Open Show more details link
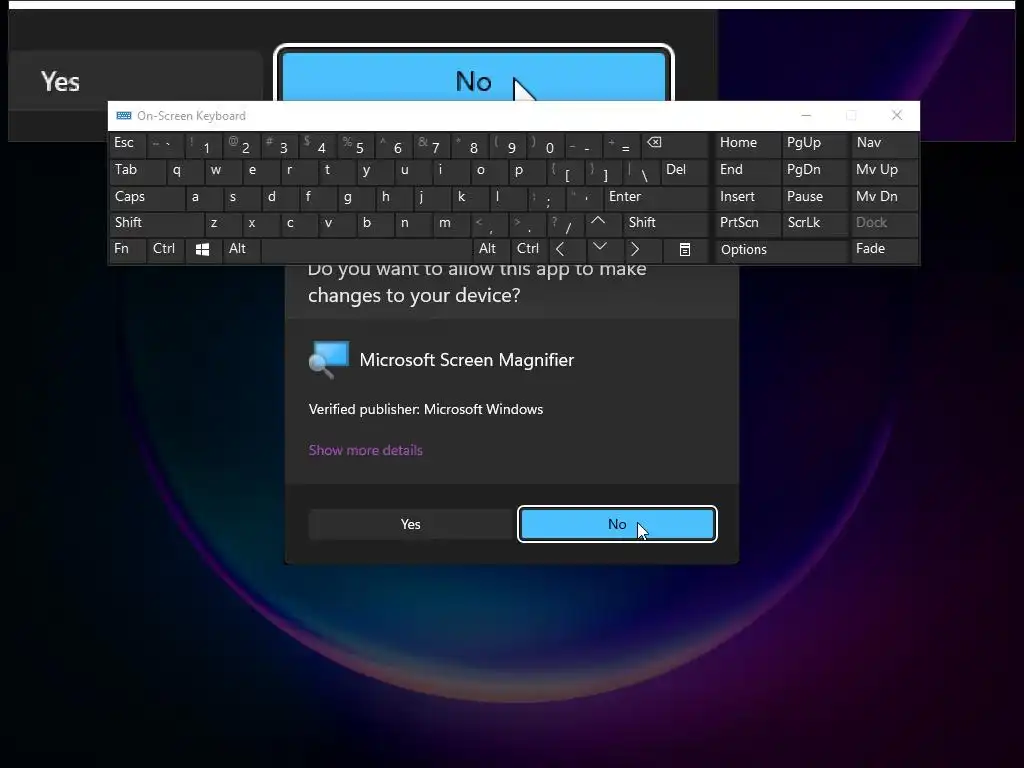The width and height of the screenshot is (1024, 768). pyautogui.click(x=366, y=450)
